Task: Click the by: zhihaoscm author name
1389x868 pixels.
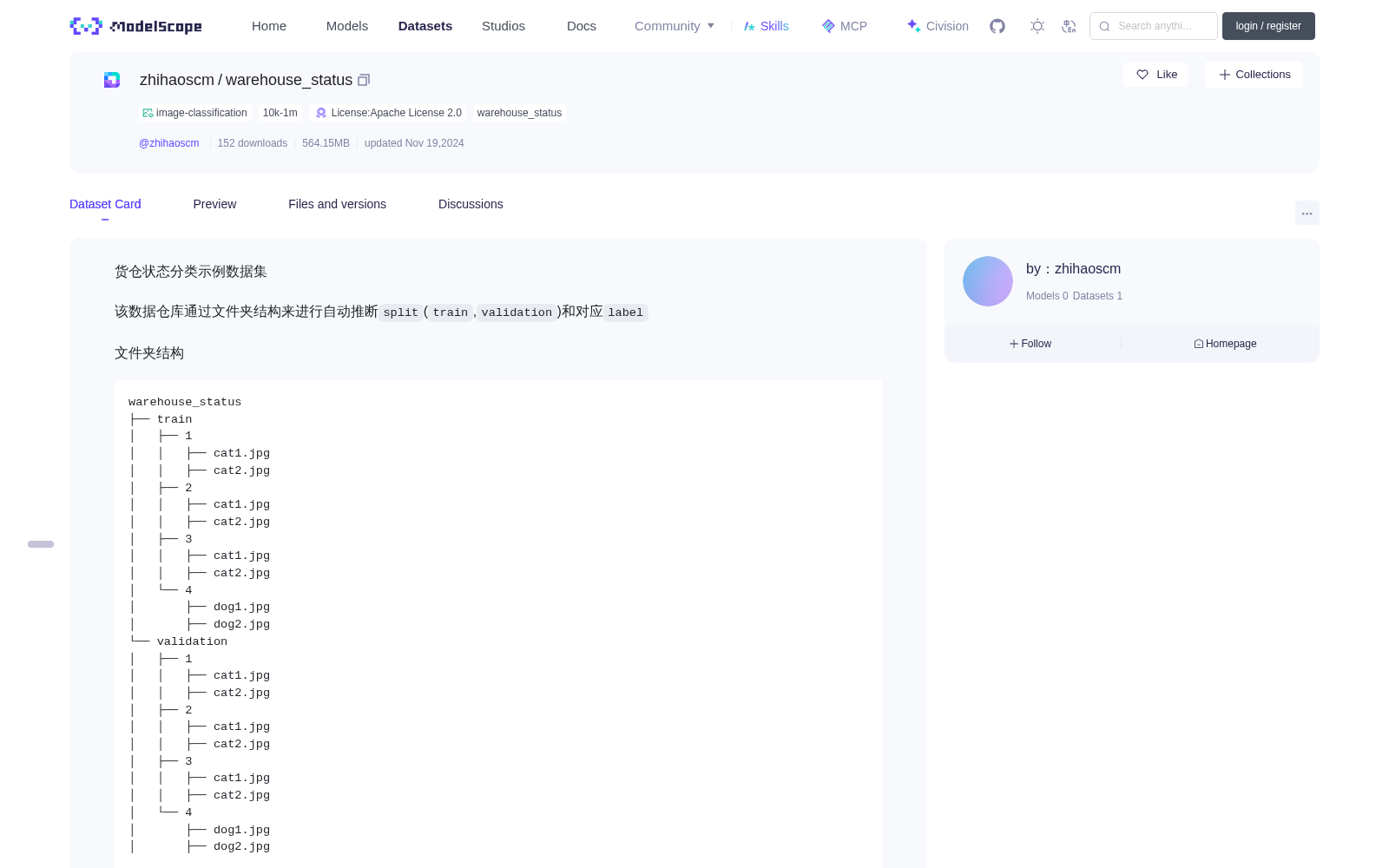Action: [x=1073, y=269]
